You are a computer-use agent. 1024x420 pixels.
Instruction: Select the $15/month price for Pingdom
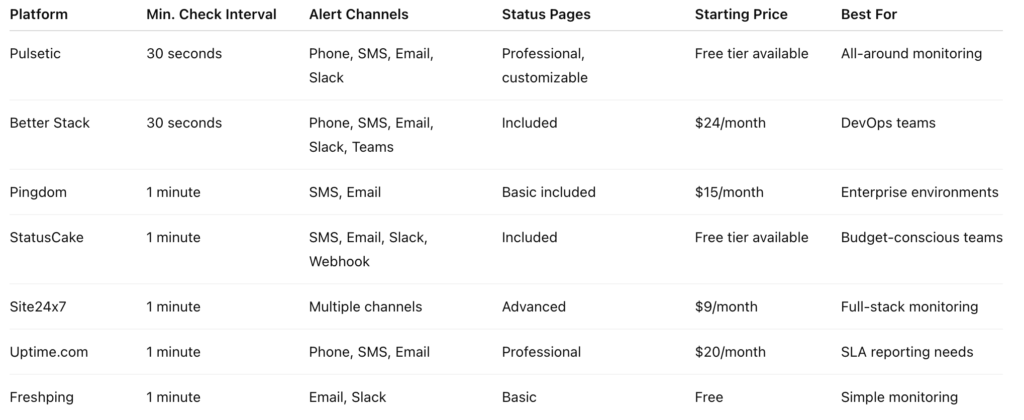click(x=730, y=192)
